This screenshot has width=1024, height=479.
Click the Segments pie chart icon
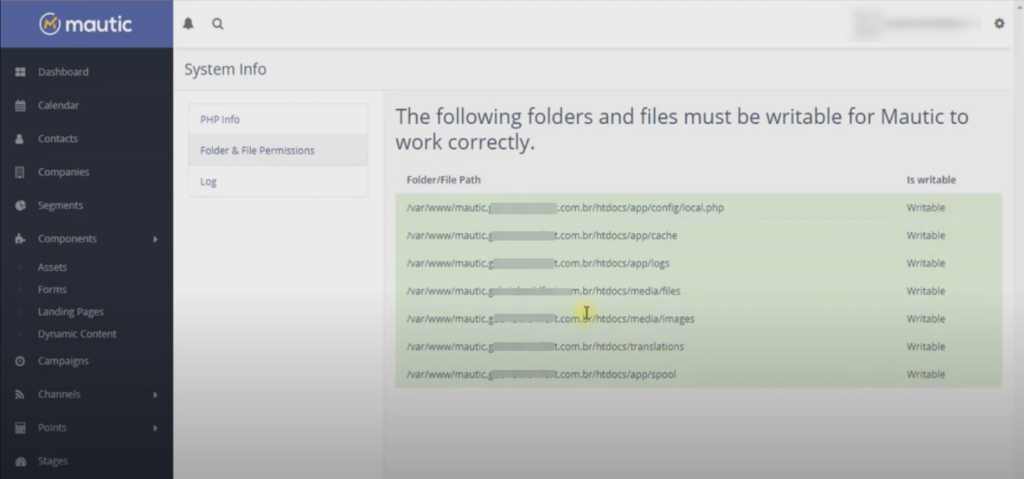(20, 205)
